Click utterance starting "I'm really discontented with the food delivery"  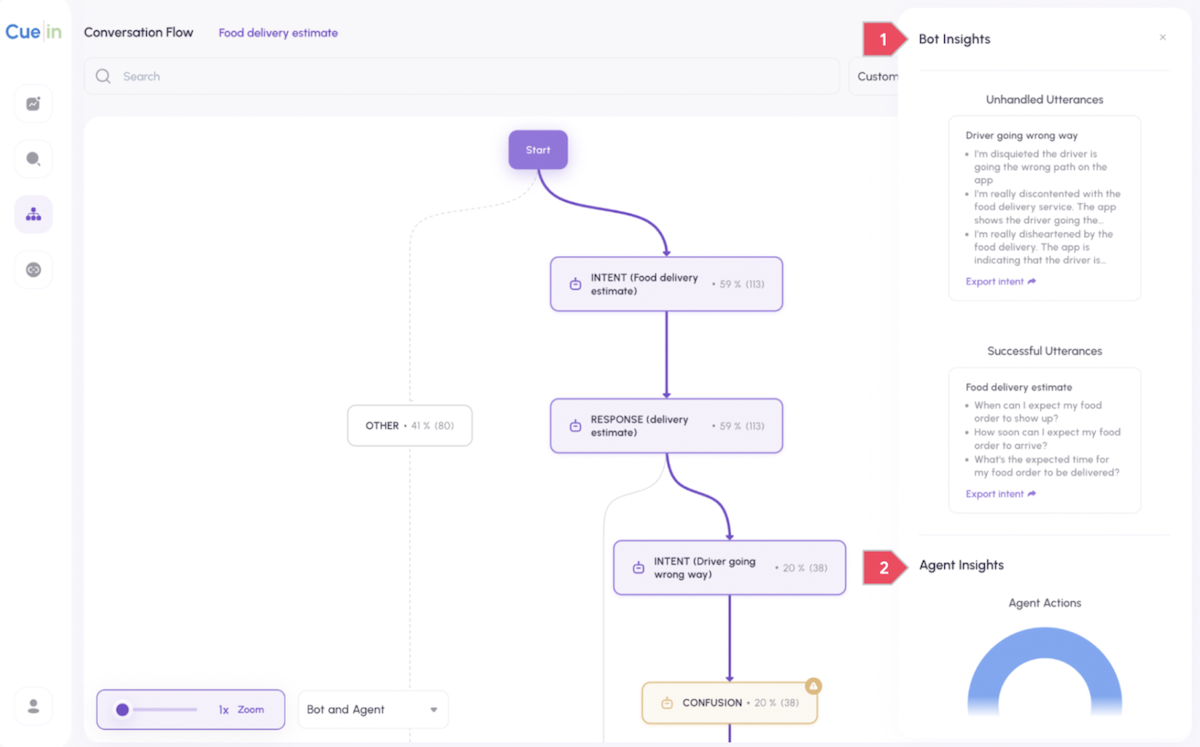coord(1047,207)
